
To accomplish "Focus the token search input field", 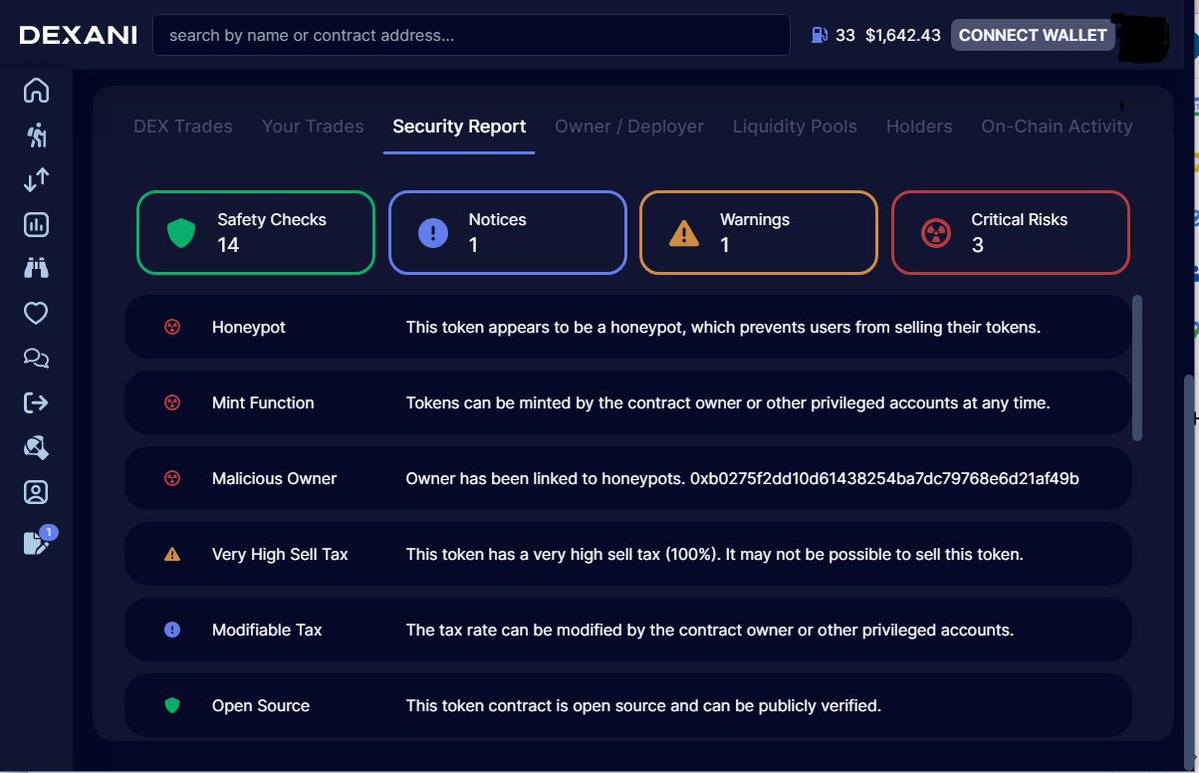I will click(471, 35).
